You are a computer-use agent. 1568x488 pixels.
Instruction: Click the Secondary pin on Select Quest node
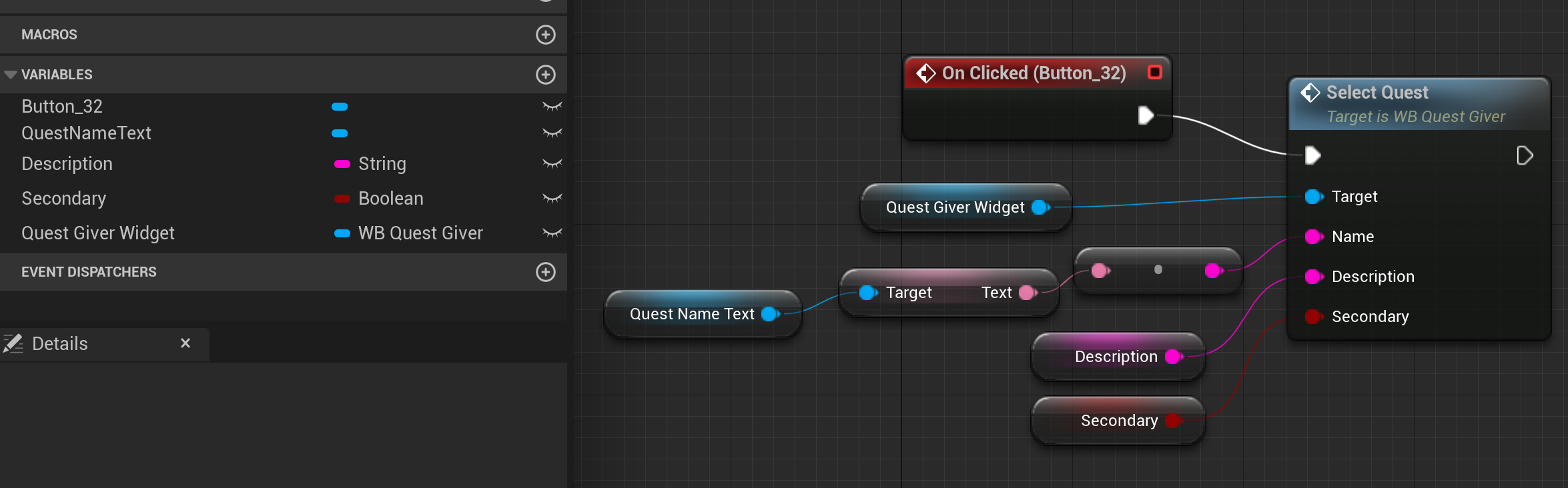point(1314,317)
